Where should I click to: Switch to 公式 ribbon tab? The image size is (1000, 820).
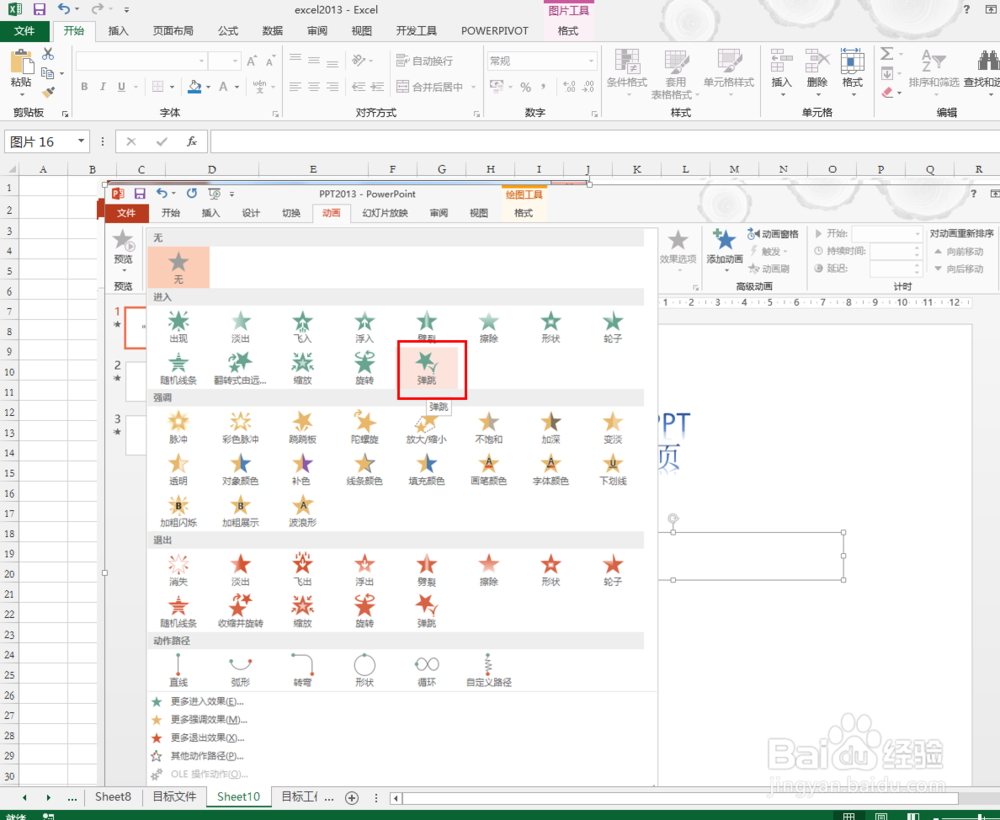(x=228, y=31)
